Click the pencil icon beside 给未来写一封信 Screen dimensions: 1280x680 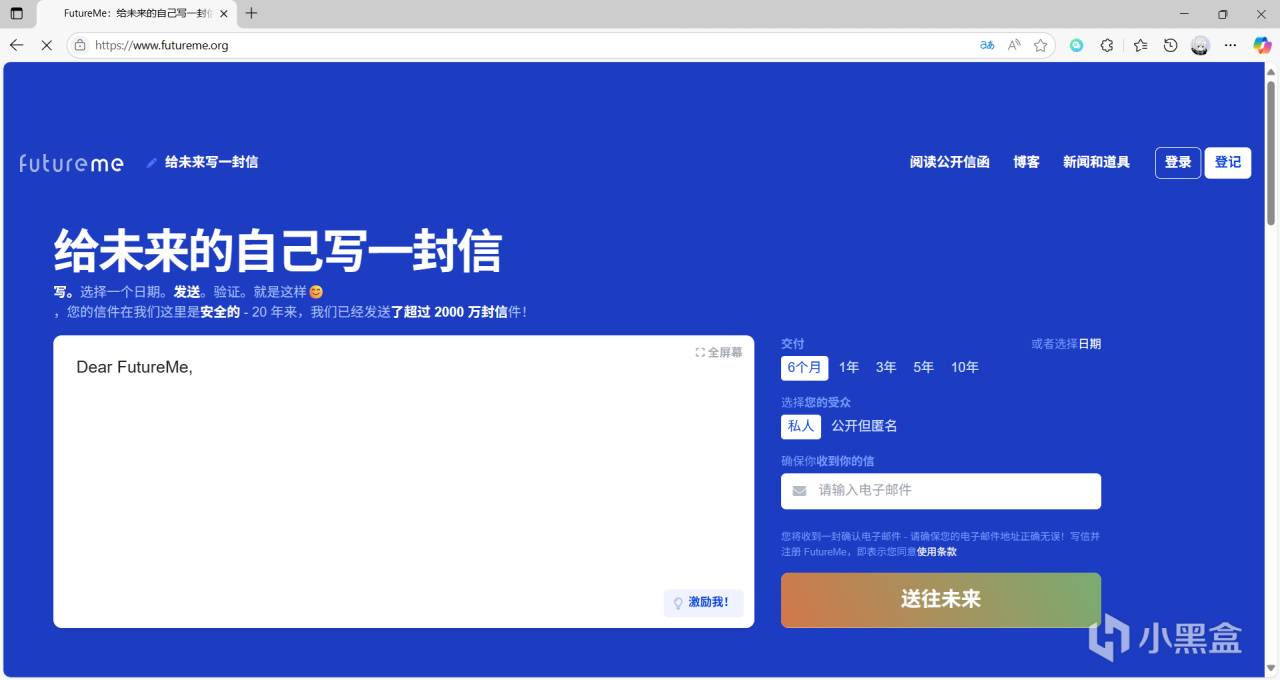[x=152, y=162]
